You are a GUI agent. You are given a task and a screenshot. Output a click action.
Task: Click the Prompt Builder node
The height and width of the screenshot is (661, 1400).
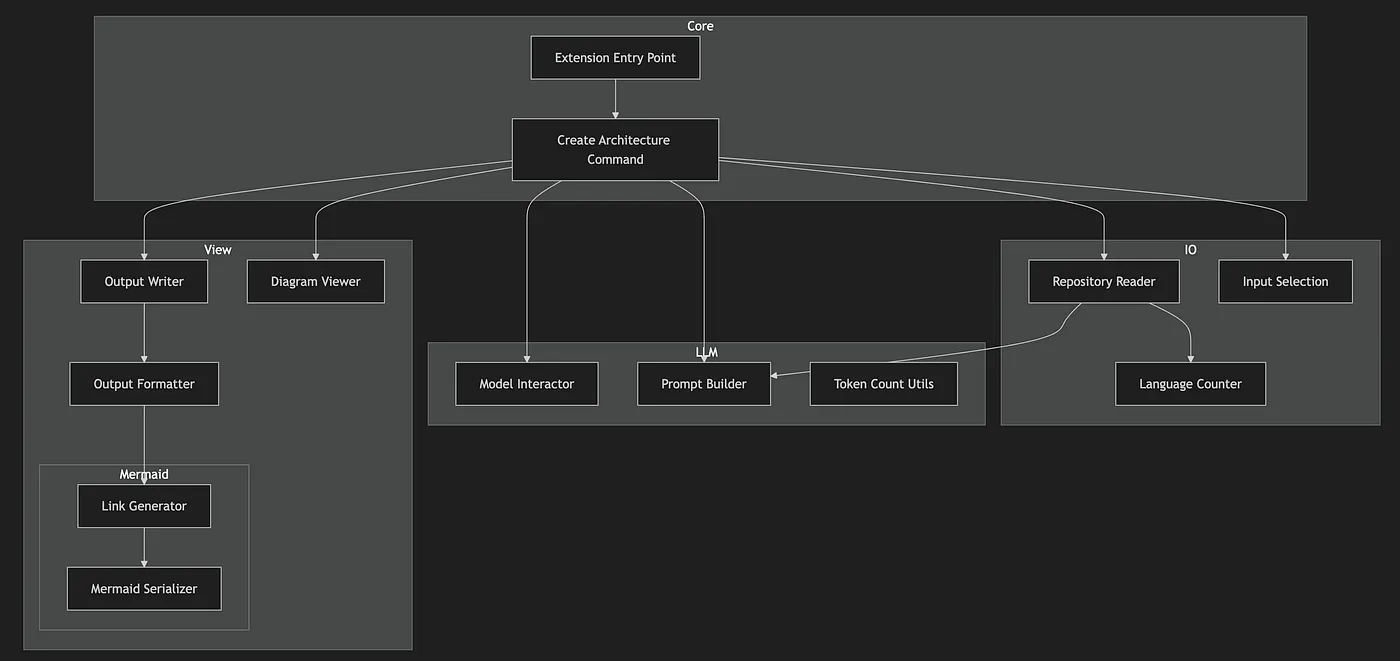pos(704,384)
